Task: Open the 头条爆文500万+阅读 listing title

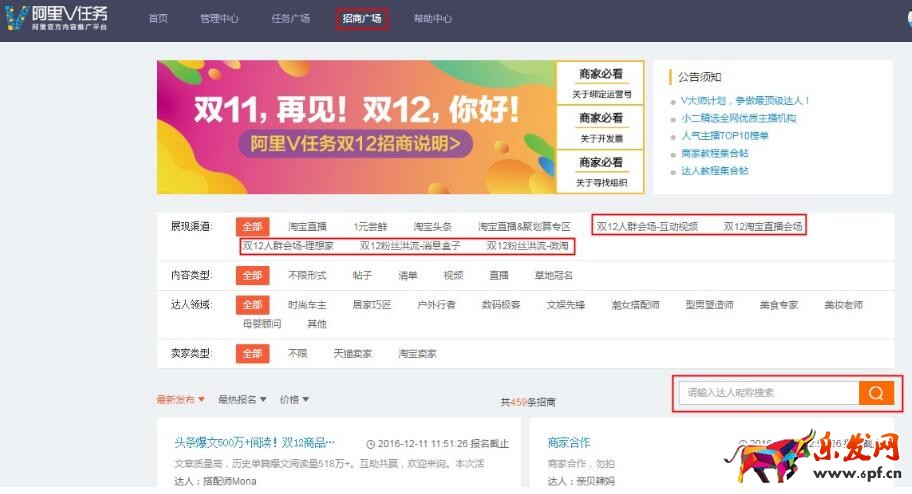Action: (x=255, y=442)
